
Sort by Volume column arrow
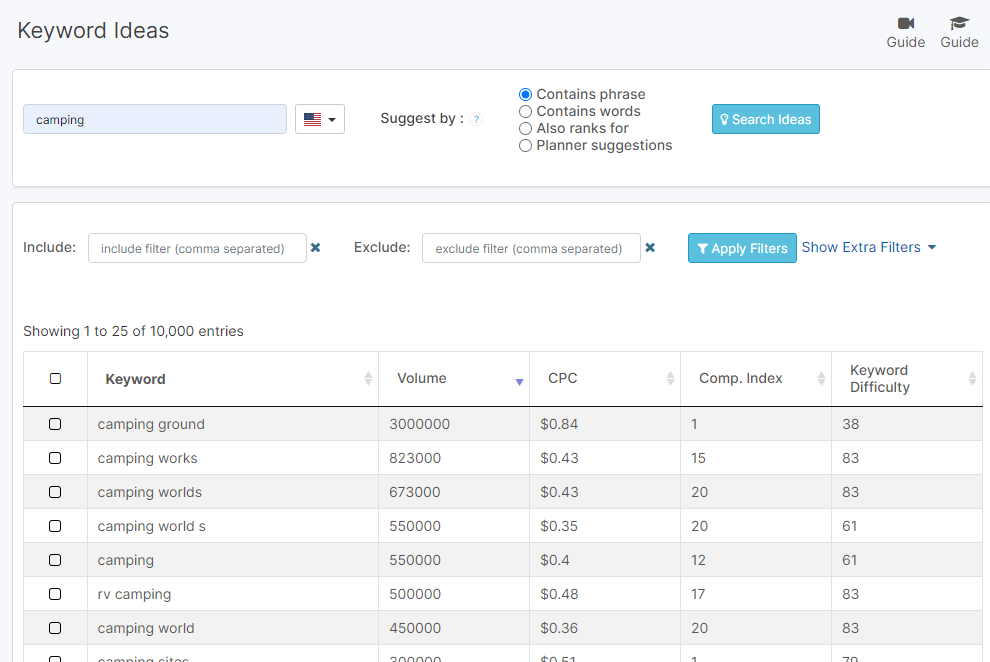(x=519, y=381)
